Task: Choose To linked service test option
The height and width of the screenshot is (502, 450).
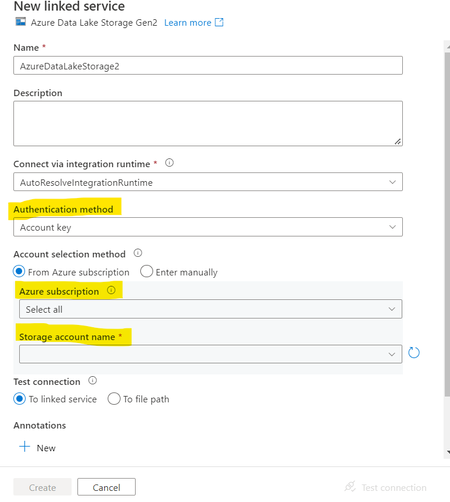Action: (x=19, y=399)
